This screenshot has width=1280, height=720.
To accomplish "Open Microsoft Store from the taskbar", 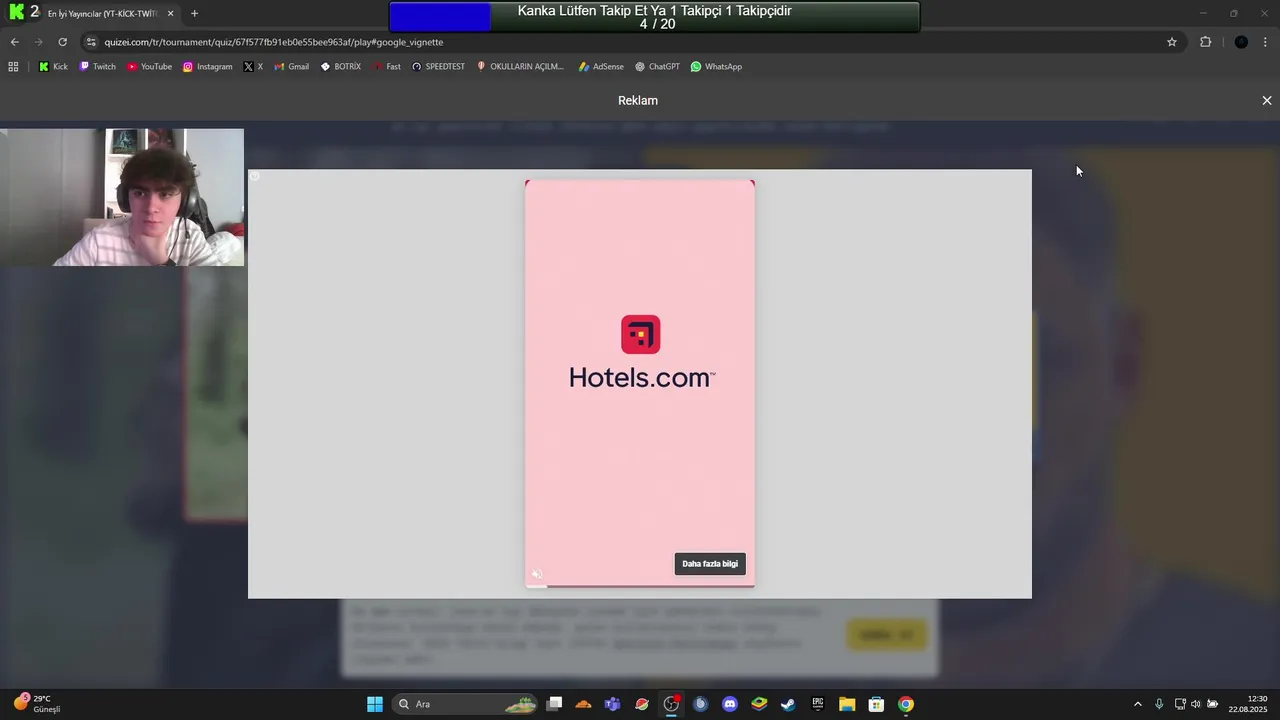I will (876, 704).
